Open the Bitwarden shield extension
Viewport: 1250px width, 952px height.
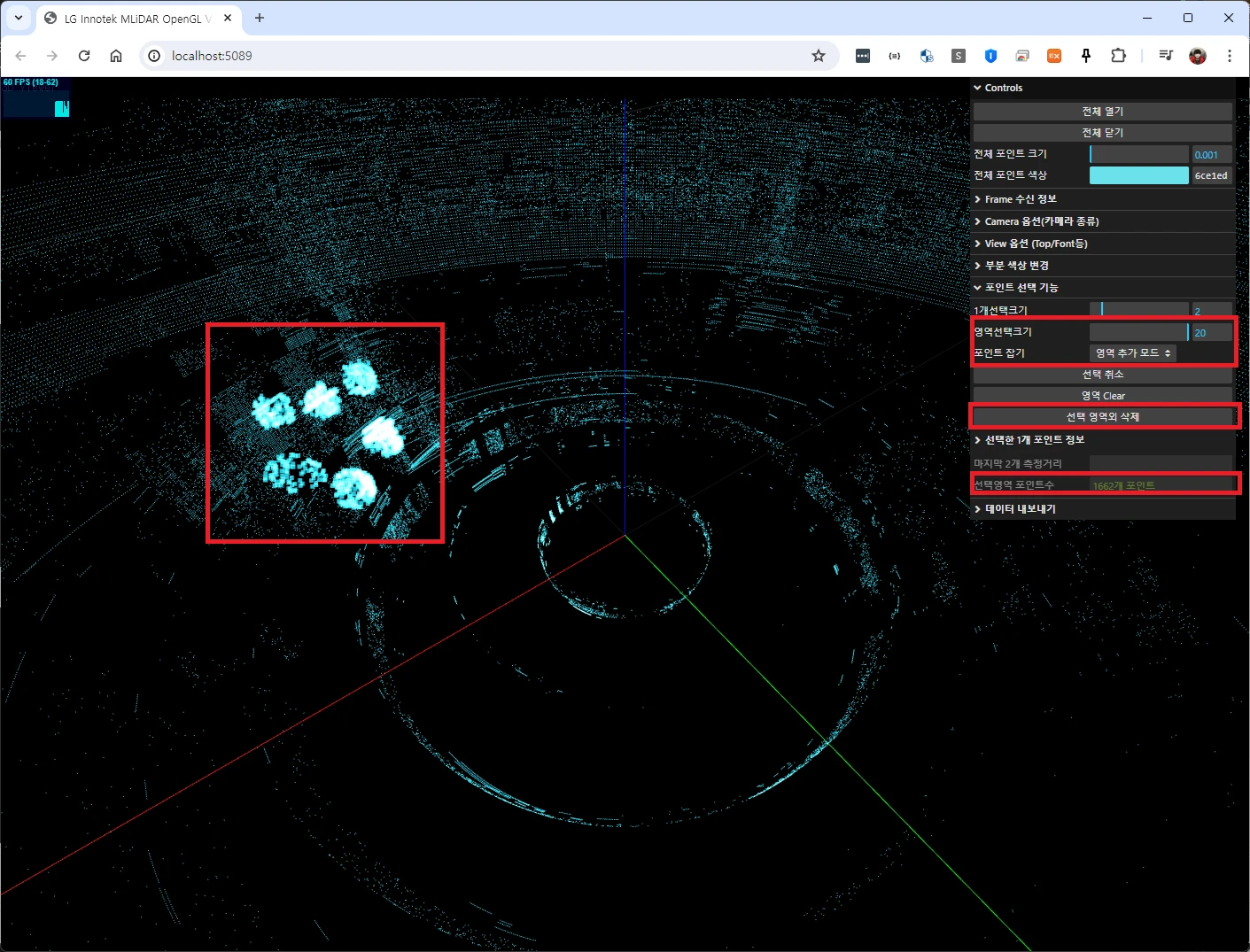pos(990,56)
